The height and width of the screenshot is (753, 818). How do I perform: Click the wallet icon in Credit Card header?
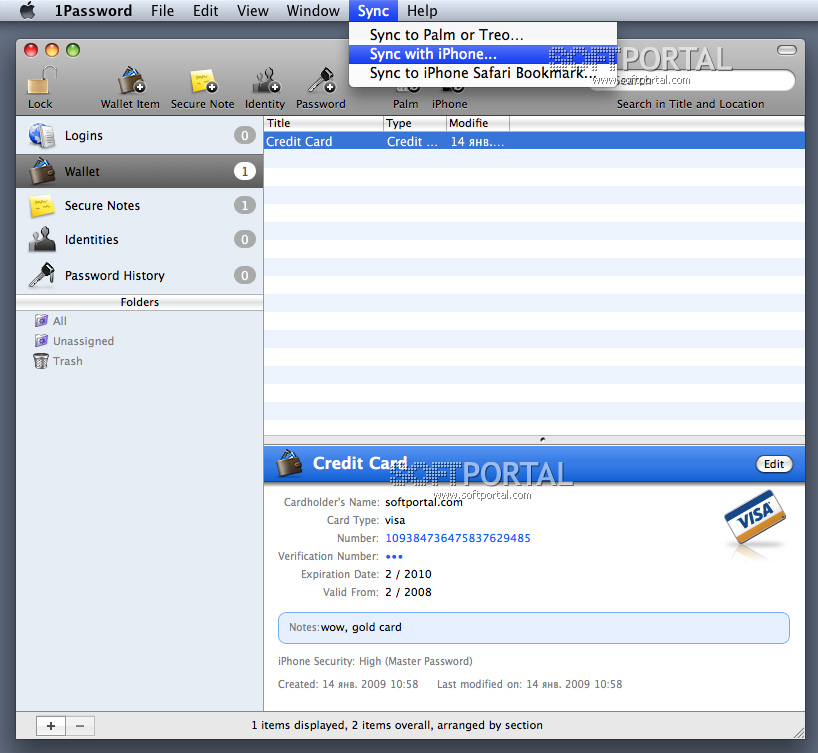click(x=289, y=463)
